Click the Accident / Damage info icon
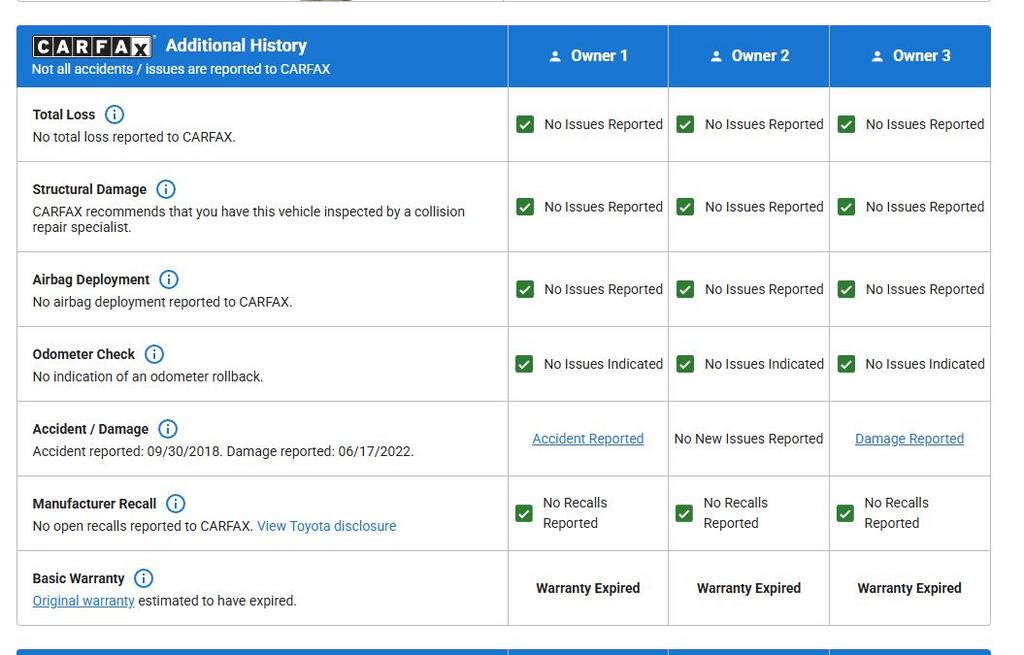The image size is (1024, 655). [x=168, y=429]
